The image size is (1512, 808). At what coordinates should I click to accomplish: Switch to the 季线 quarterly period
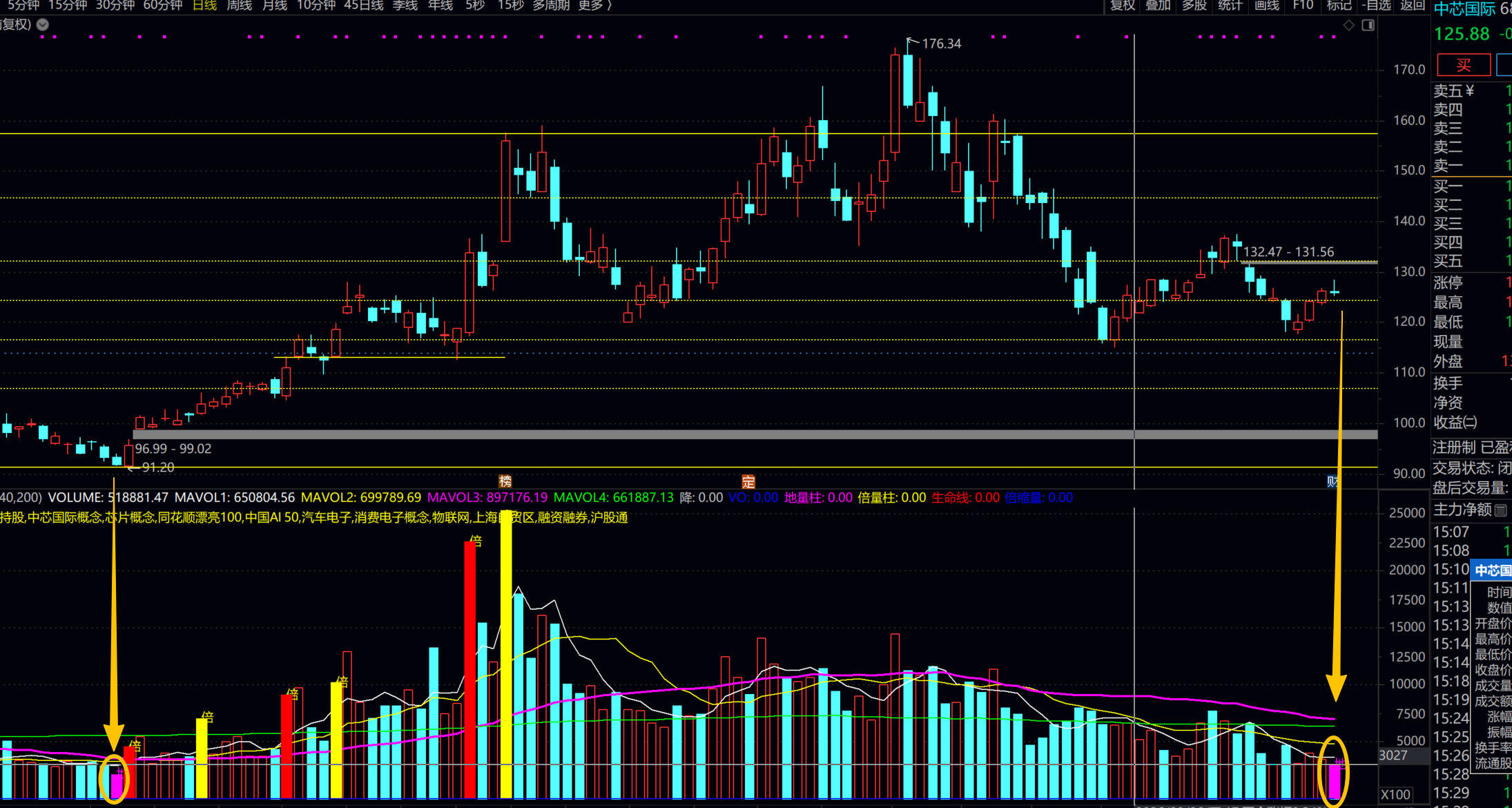click(x=405, y=6)
